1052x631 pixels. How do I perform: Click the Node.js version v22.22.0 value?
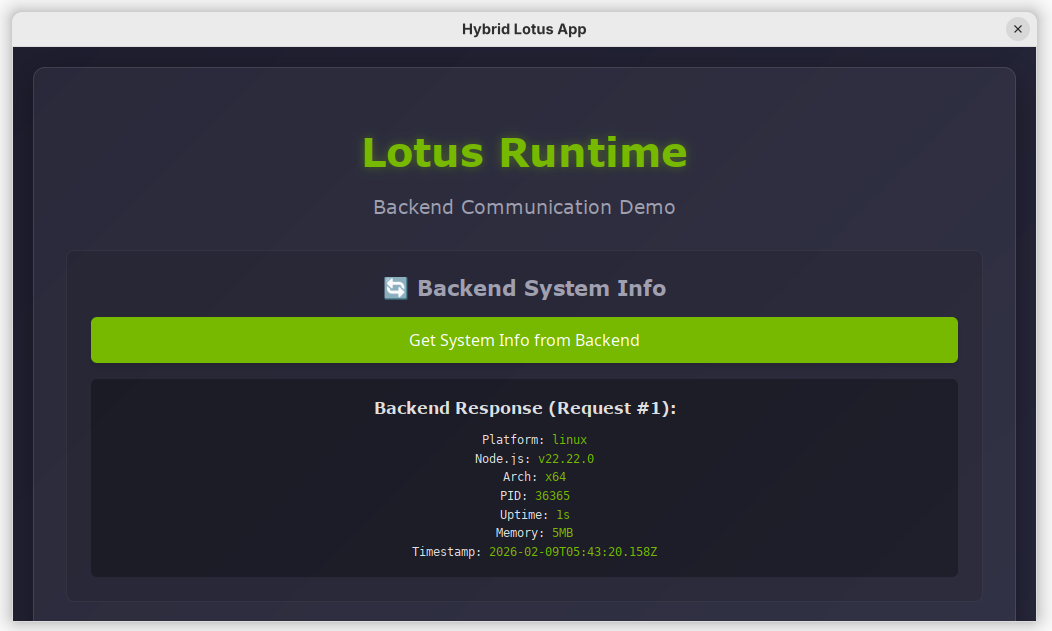tap(566, 459)
